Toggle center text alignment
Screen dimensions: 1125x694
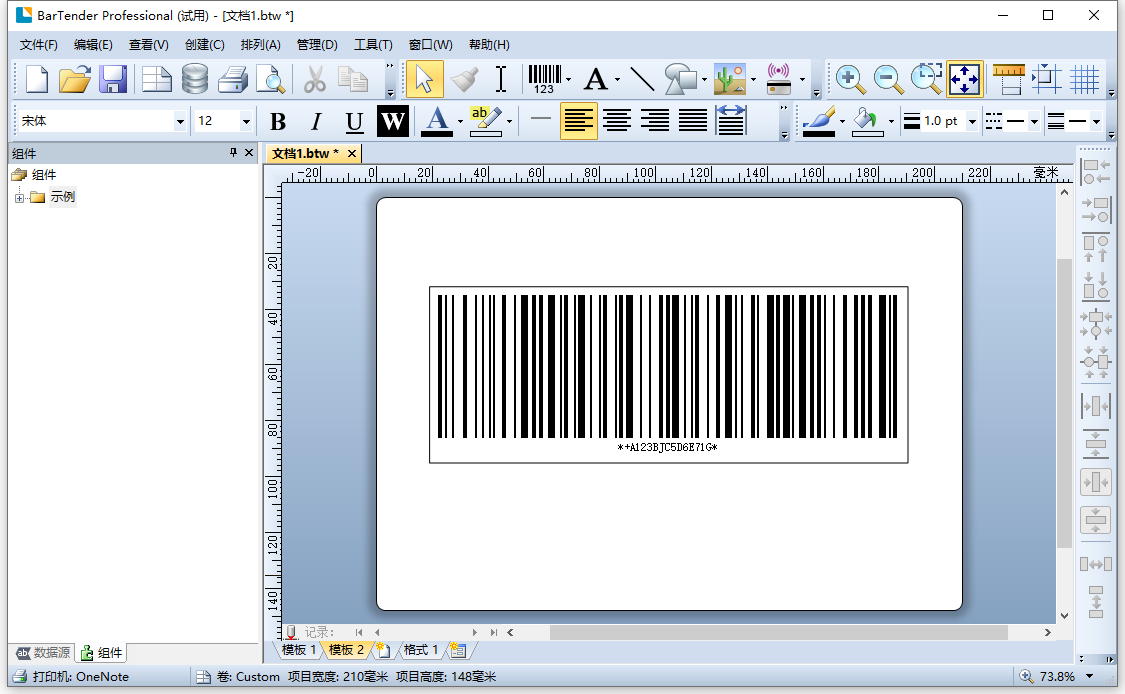[617, 121]
